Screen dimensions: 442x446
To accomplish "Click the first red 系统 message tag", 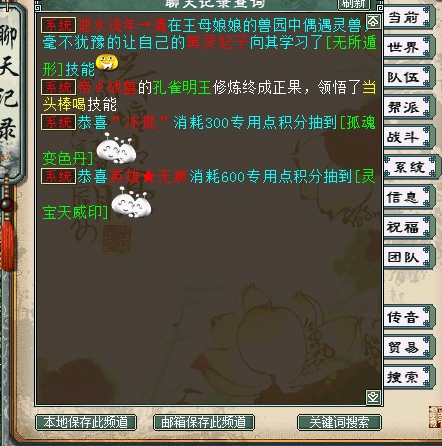I will [x=59, y=25].
